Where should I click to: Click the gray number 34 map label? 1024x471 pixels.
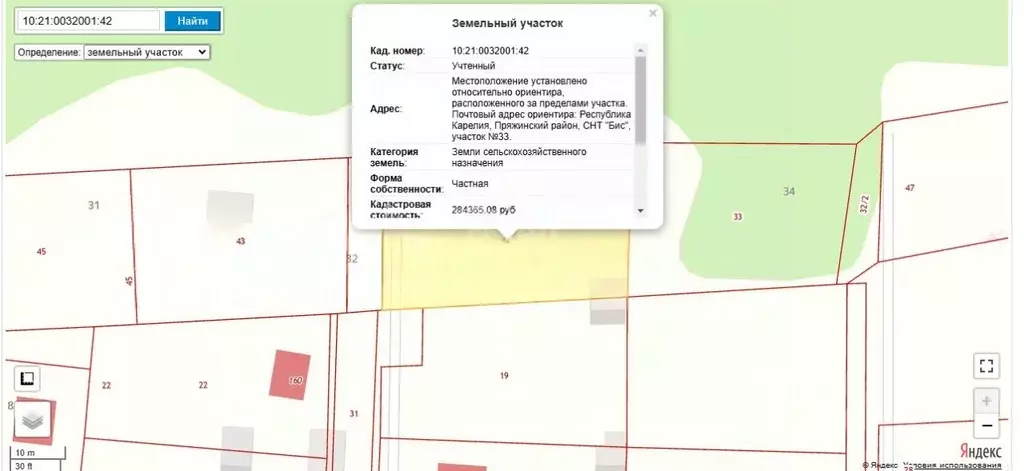pos(789,191)
